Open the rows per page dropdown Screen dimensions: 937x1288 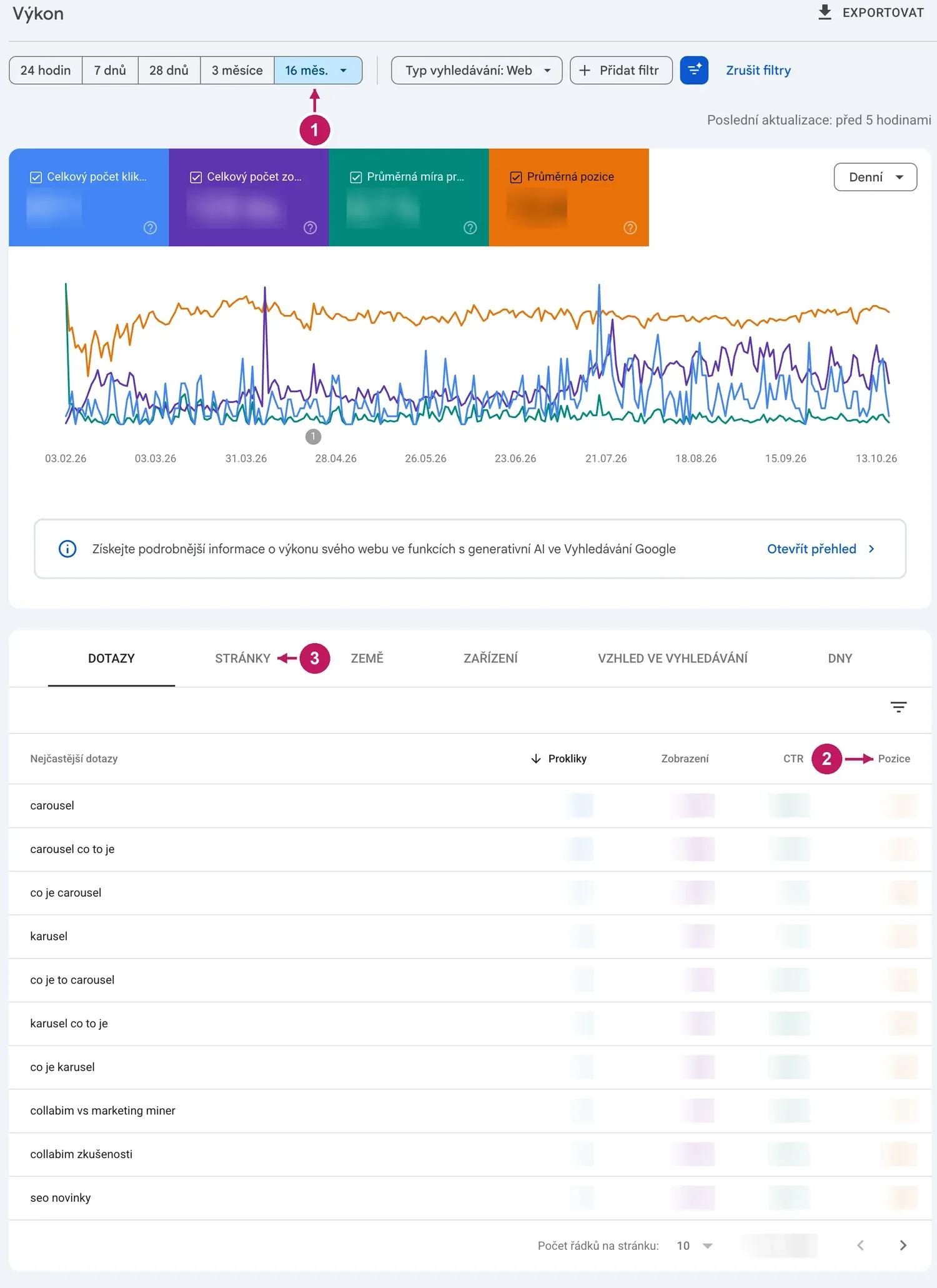pyautogui.click(x=695, y=1246)
